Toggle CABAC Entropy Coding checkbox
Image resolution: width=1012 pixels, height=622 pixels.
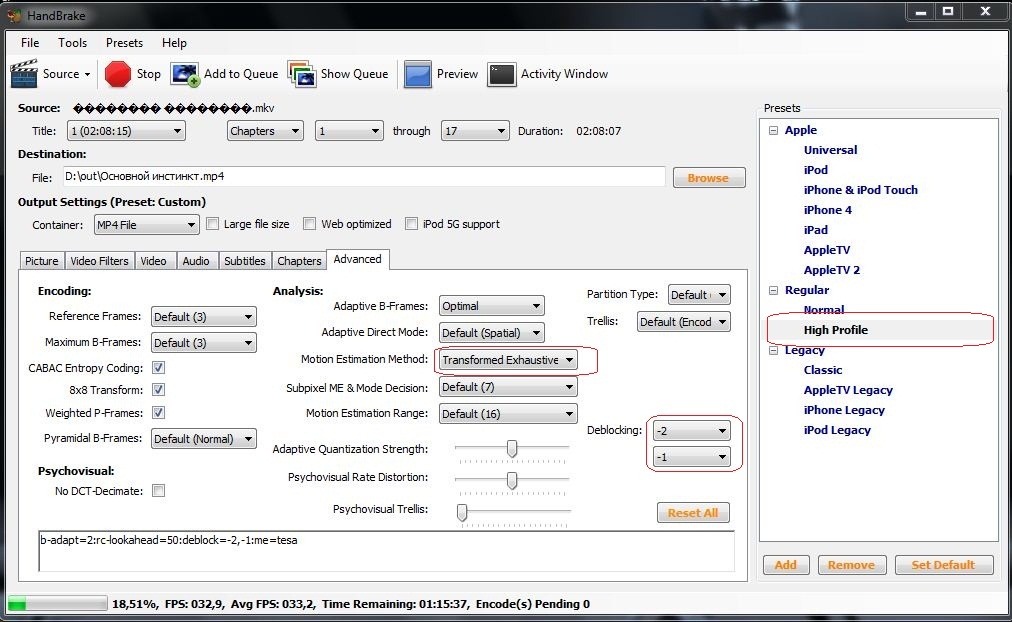coord(158,367)
